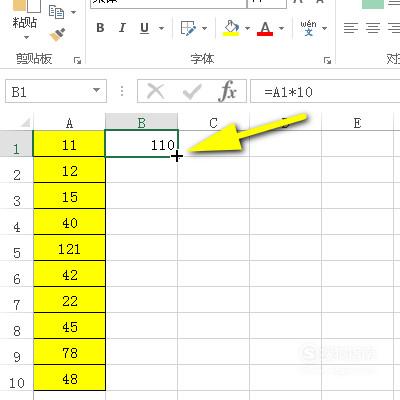This screenshot has height=400, width=400.
Task: Click formula bar showing =A1*10
Action: 325,91
